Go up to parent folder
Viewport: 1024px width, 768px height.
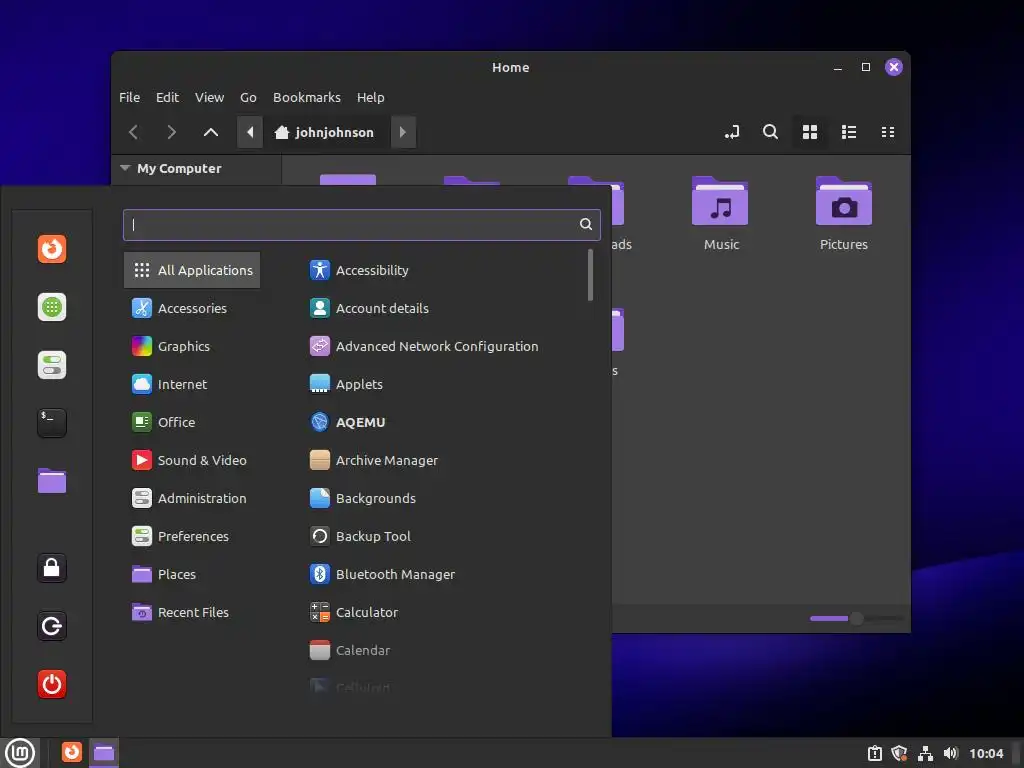tap(210, 132)
